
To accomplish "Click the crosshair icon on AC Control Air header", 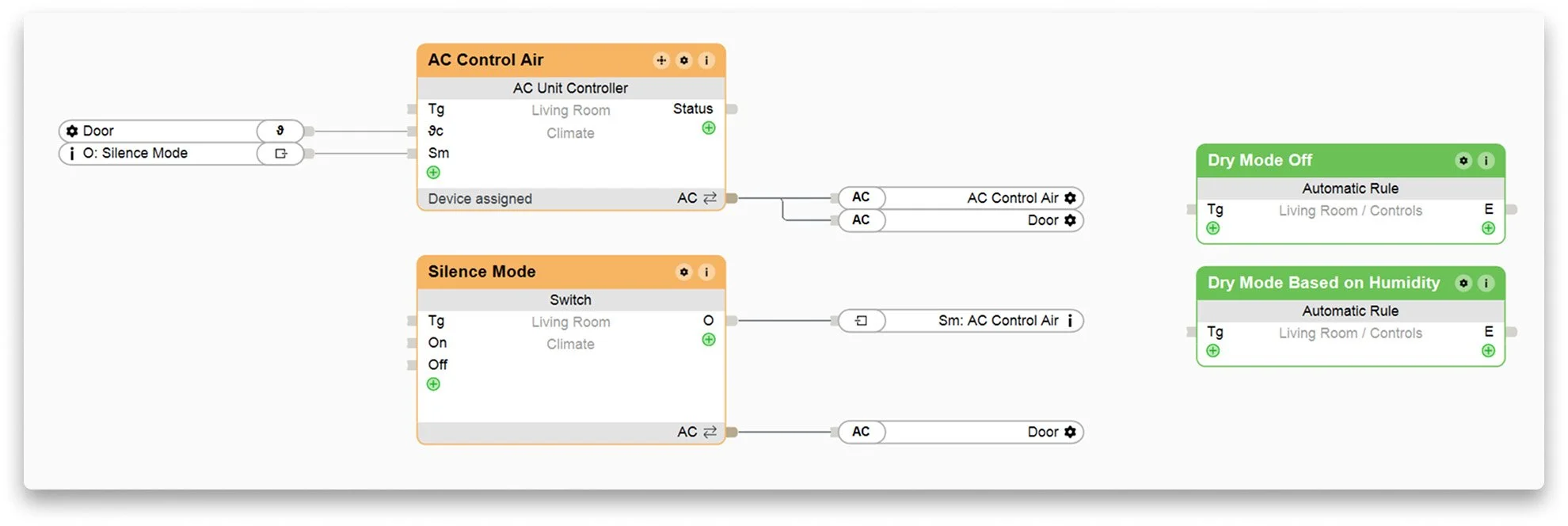I will pyautogui.click(x=661, y=60).
